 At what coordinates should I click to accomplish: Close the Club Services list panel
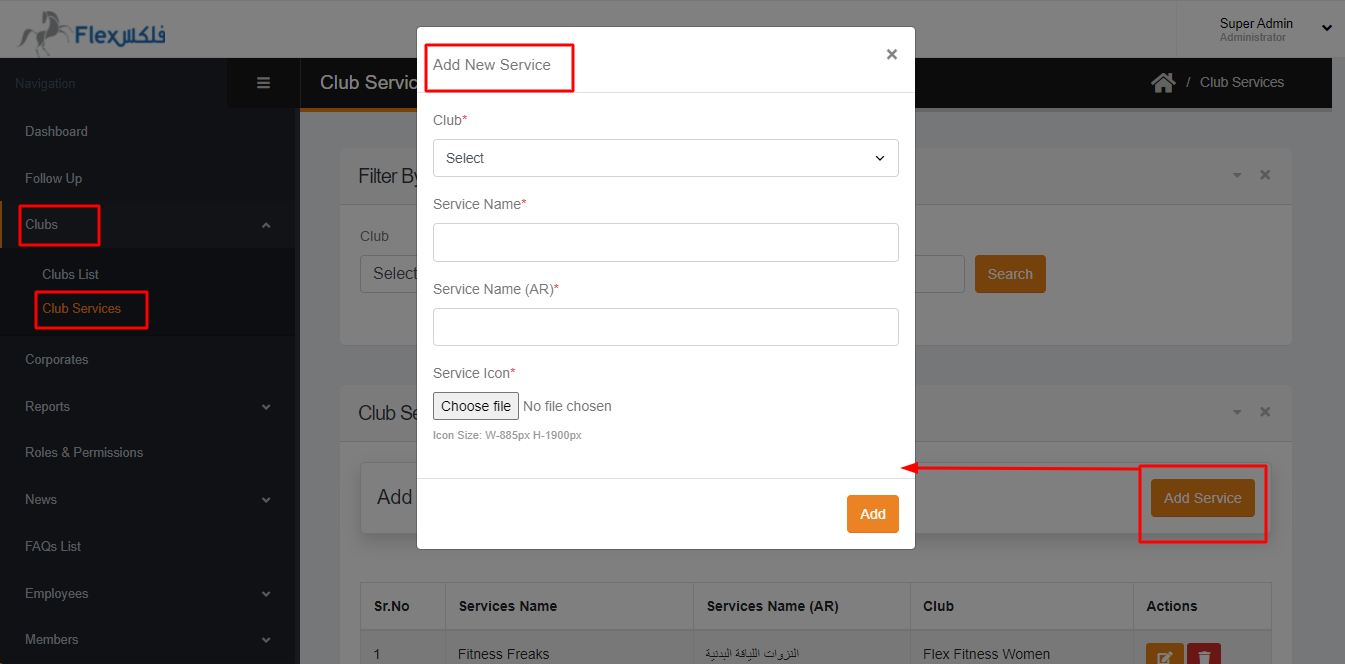[x=1265, y=412]
